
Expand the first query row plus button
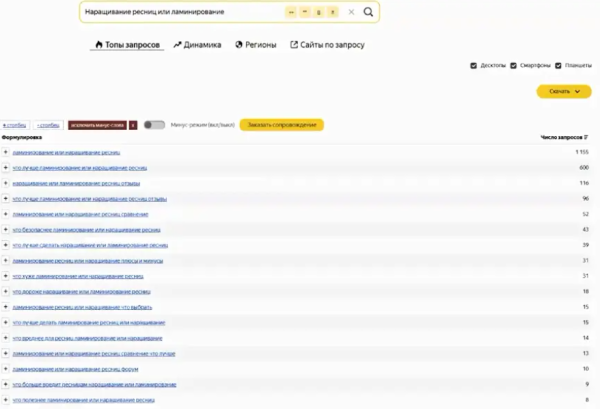5,152
